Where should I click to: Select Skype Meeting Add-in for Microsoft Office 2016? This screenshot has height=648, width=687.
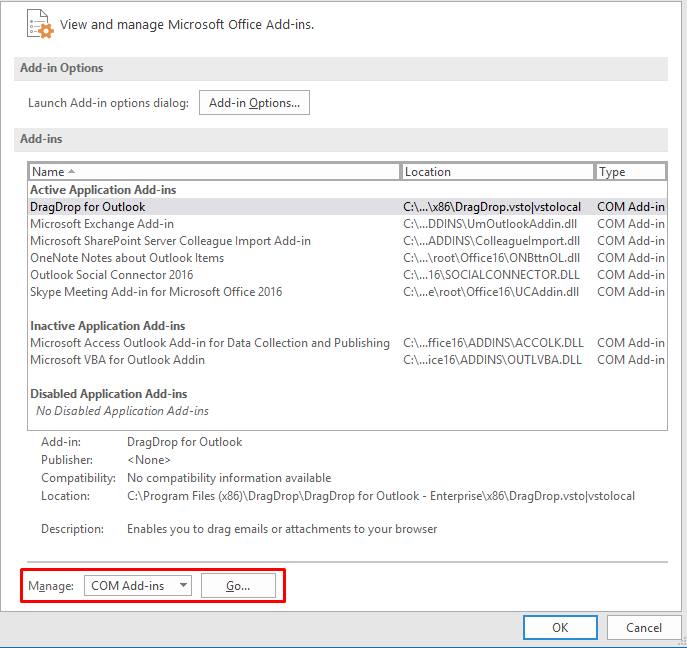[347, 292]
